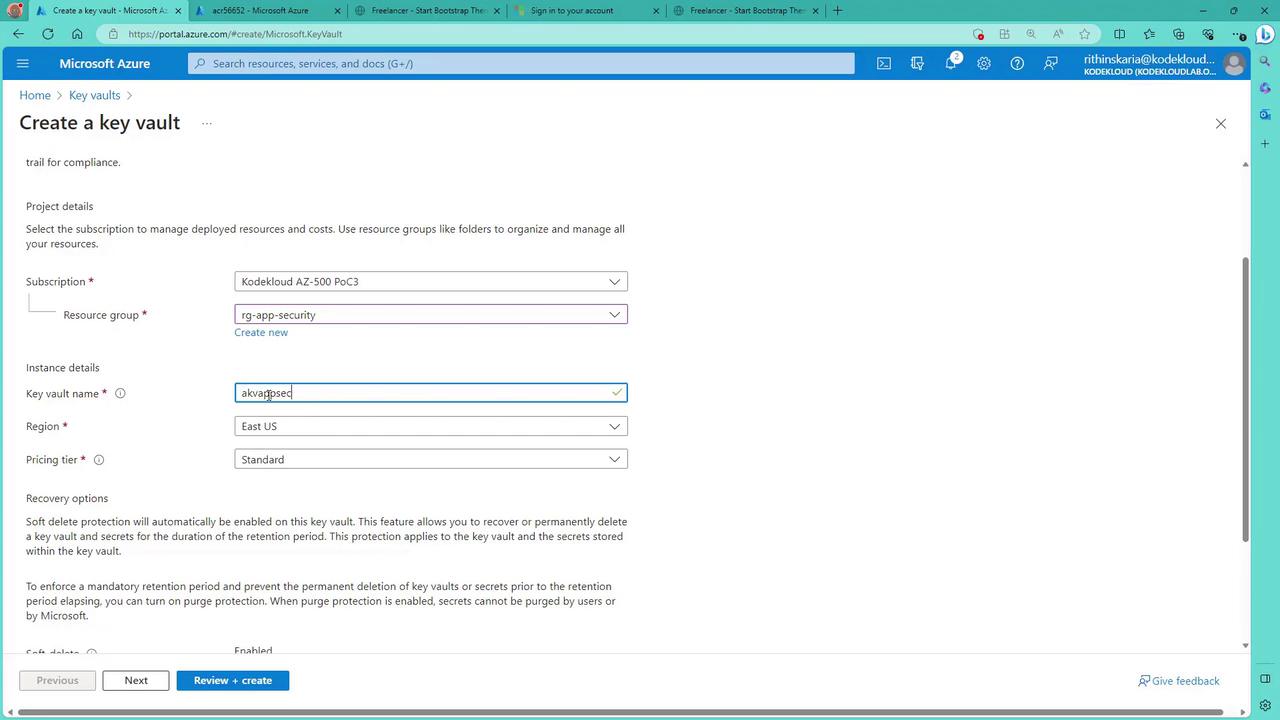This screenshot has height=720, width=1280.
Task: Open browser Collections
Action: [1178, 34]
